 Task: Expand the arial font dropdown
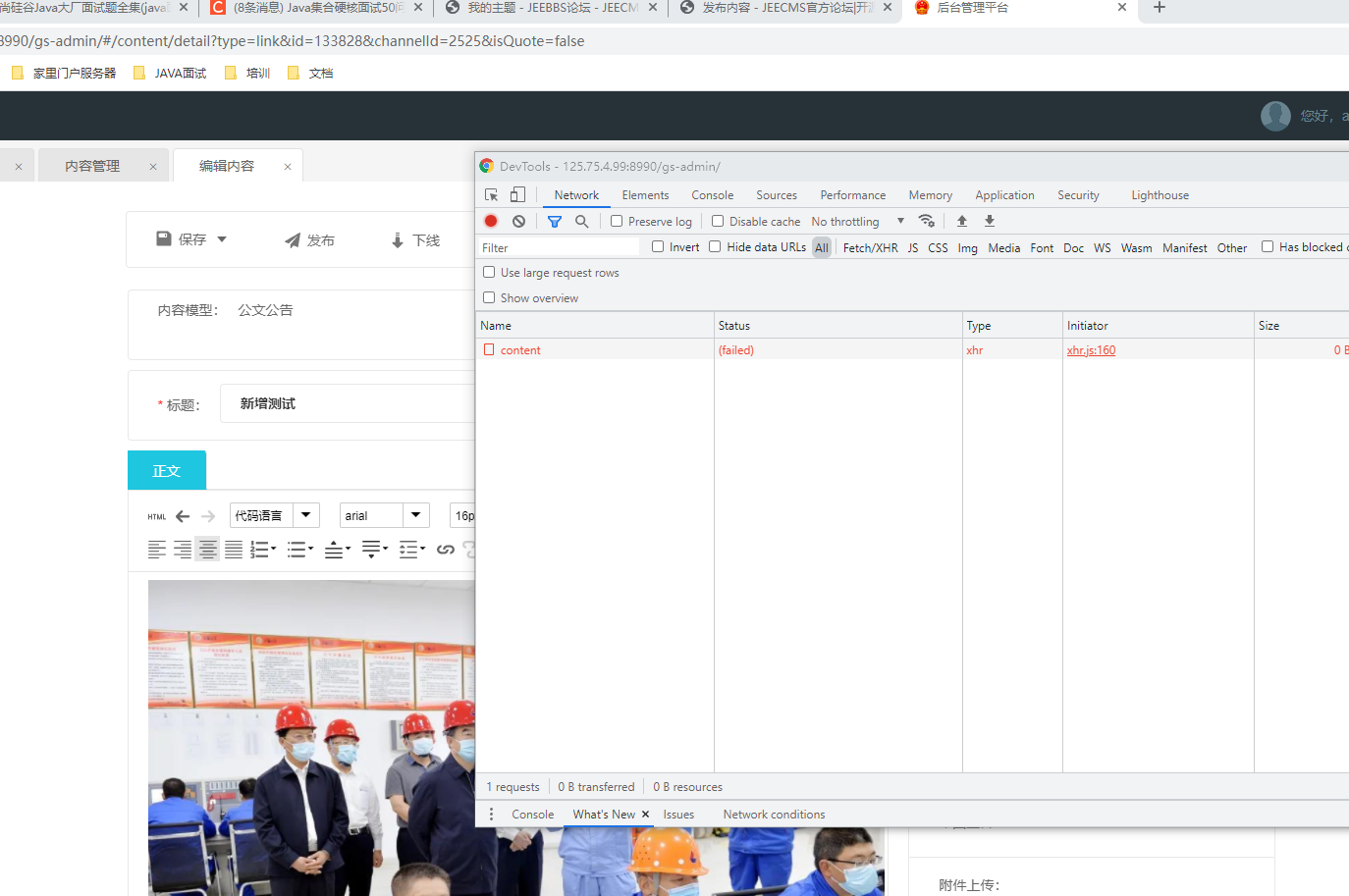click(x=416, y=515)
